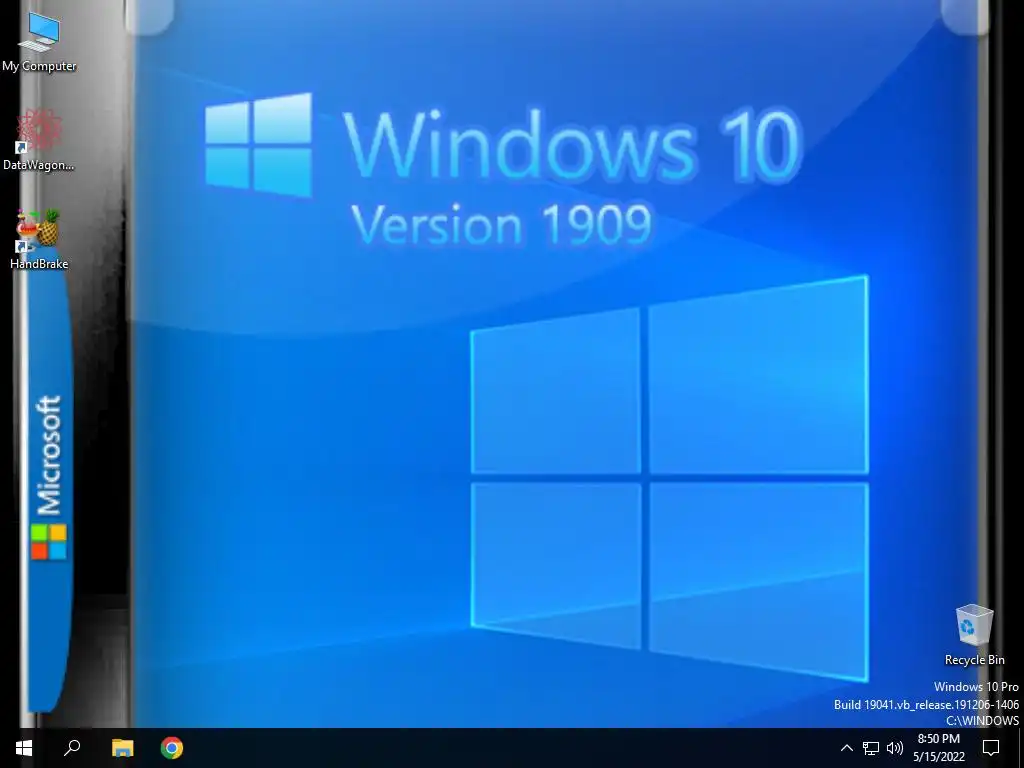
Task: Open taskbar search magnifier
Action: (72, 748)
